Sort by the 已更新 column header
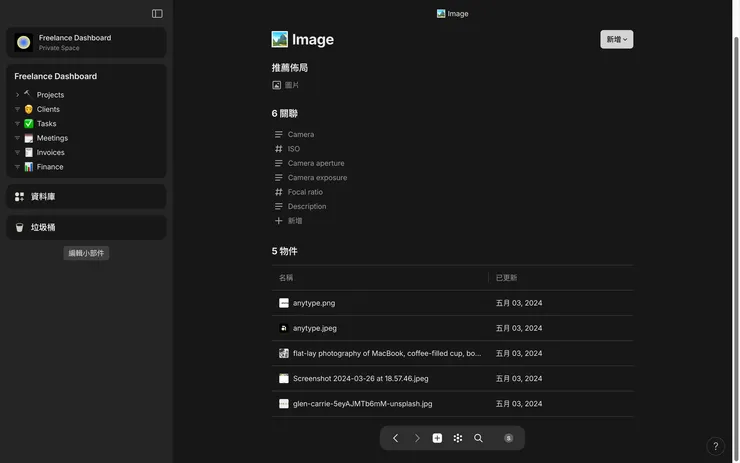 click(506, 278)
